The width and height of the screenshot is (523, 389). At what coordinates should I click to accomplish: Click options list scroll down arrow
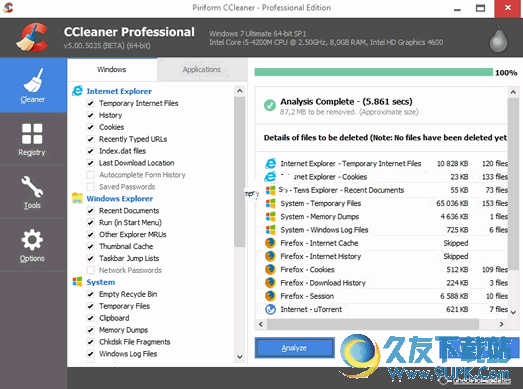point(239,357)
